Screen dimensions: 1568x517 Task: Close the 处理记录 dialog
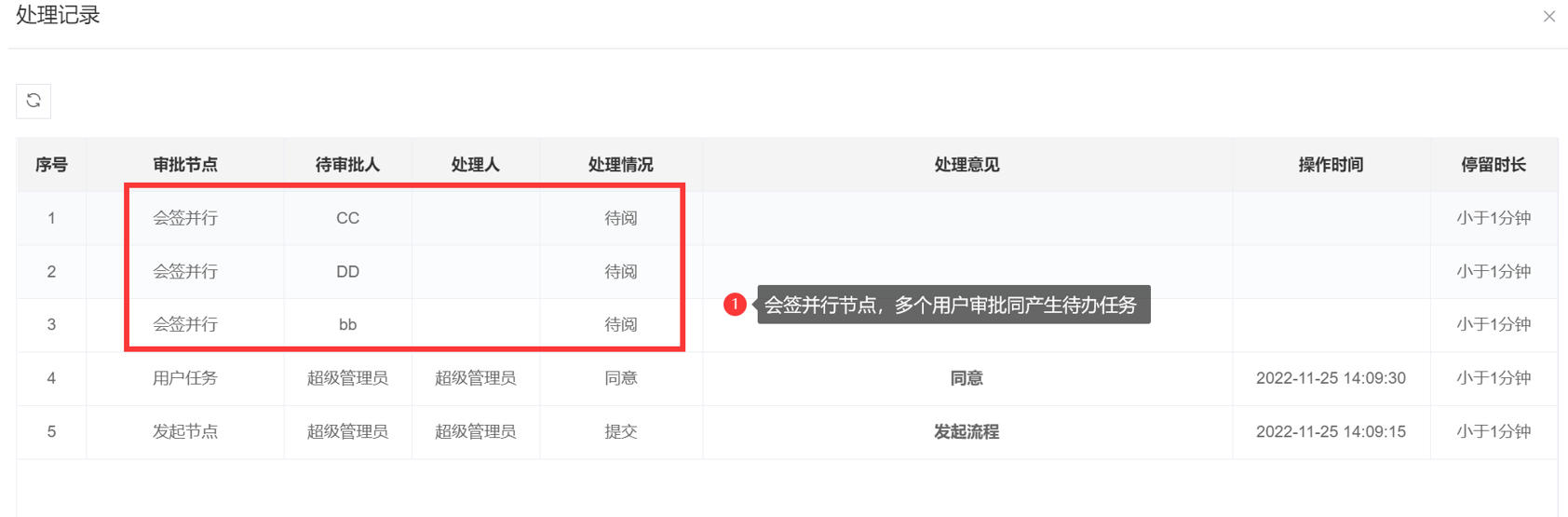[1549, 17]
